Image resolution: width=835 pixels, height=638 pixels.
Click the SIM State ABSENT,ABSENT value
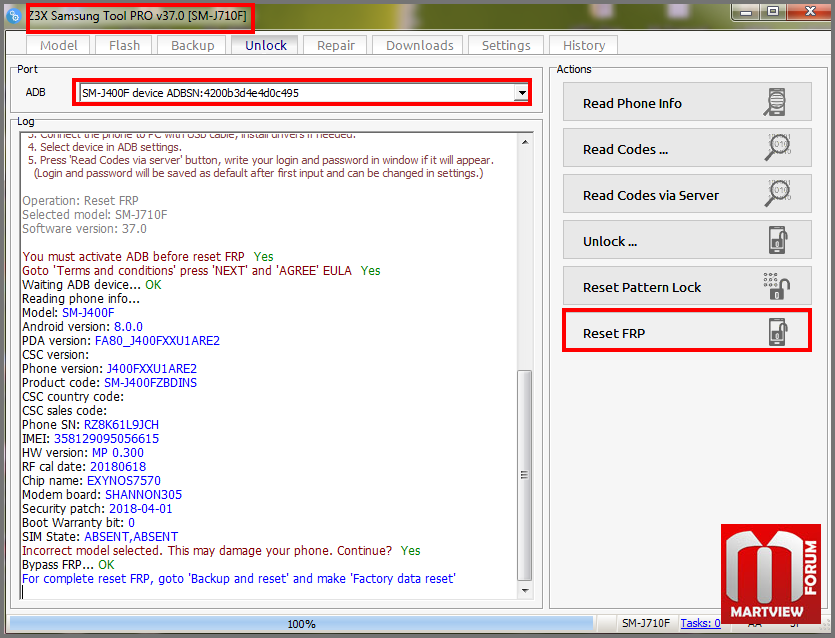131,537
